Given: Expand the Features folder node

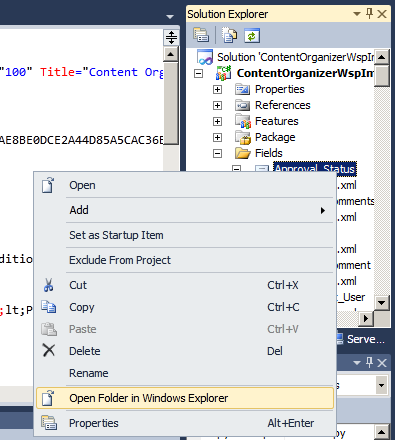Looking at the screenshot, I should click(x=217, y=121).
